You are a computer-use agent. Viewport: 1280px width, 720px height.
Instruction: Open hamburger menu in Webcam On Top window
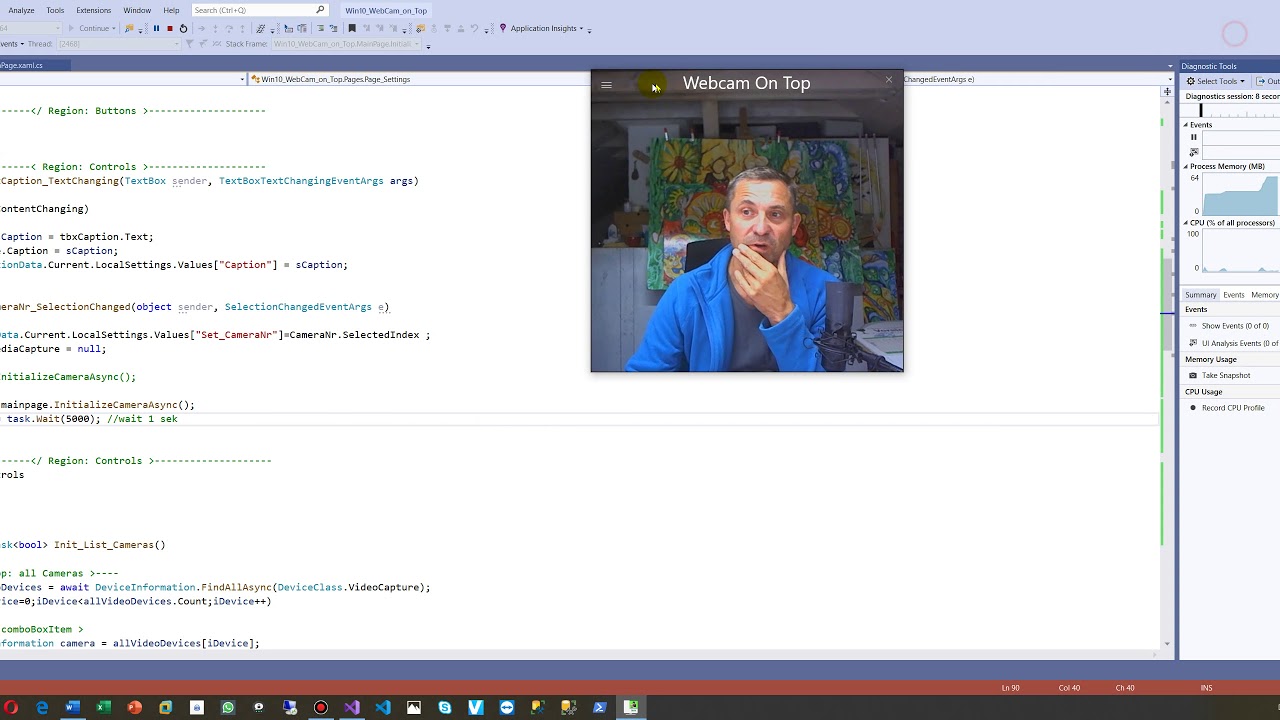606,85
